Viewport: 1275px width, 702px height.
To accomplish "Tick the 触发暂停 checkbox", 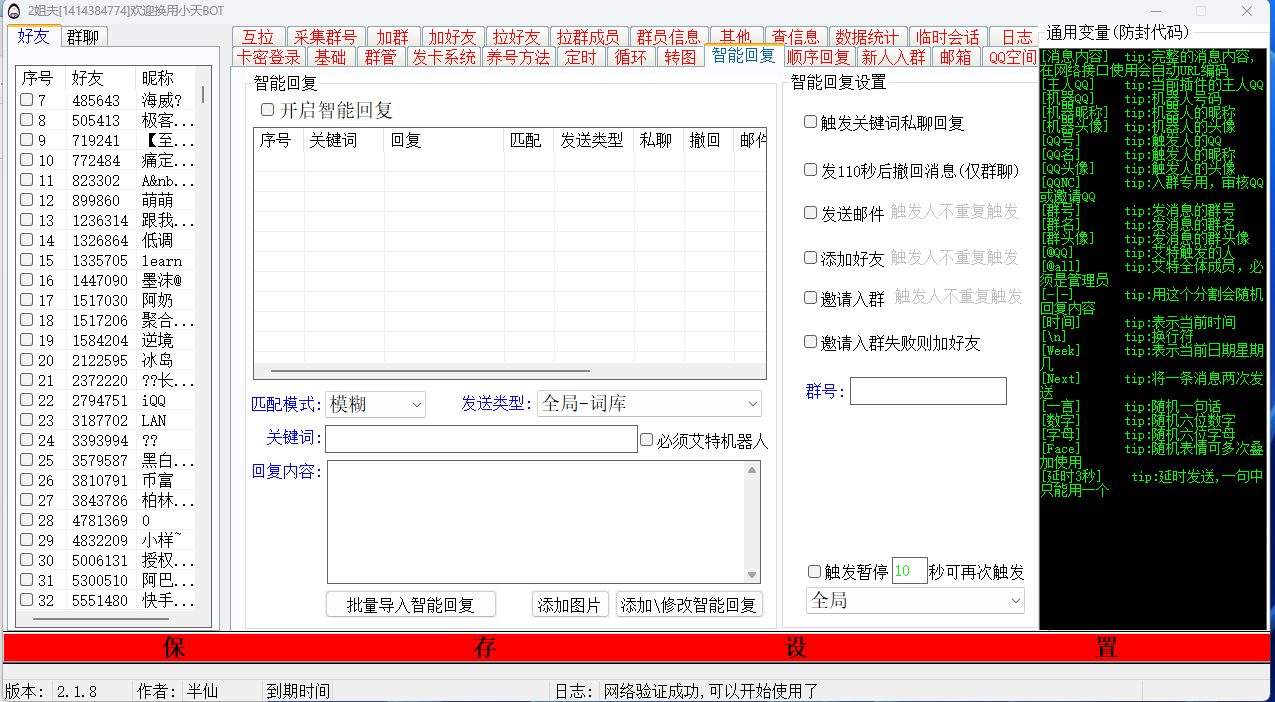I will pos(815,572).
